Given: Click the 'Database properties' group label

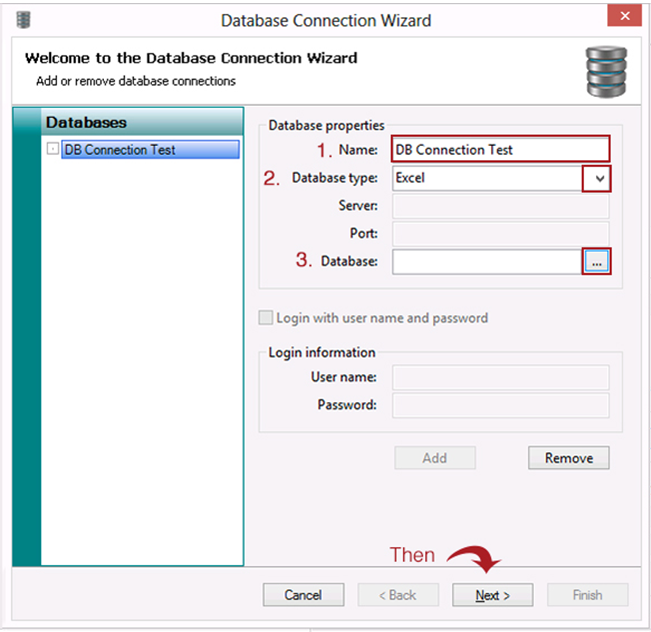Looking at the screenshot, I should coord(326,125).
